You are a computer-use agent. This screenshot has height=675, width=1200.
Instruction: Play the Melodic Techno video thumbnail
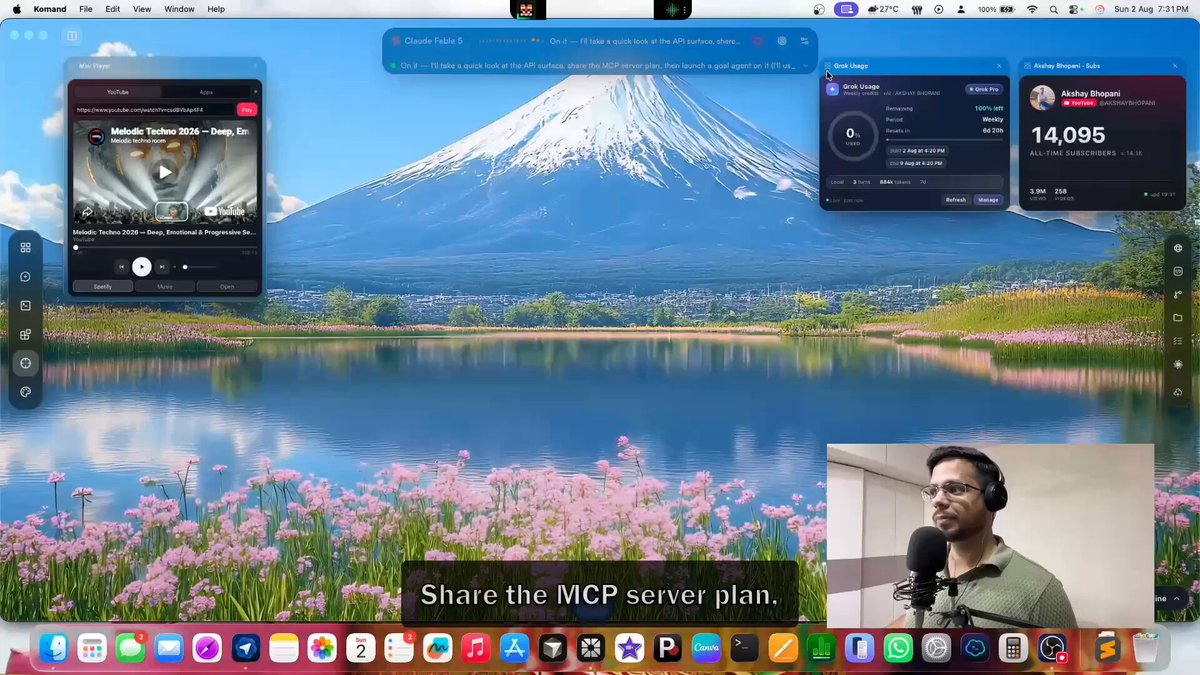point(165,172)
